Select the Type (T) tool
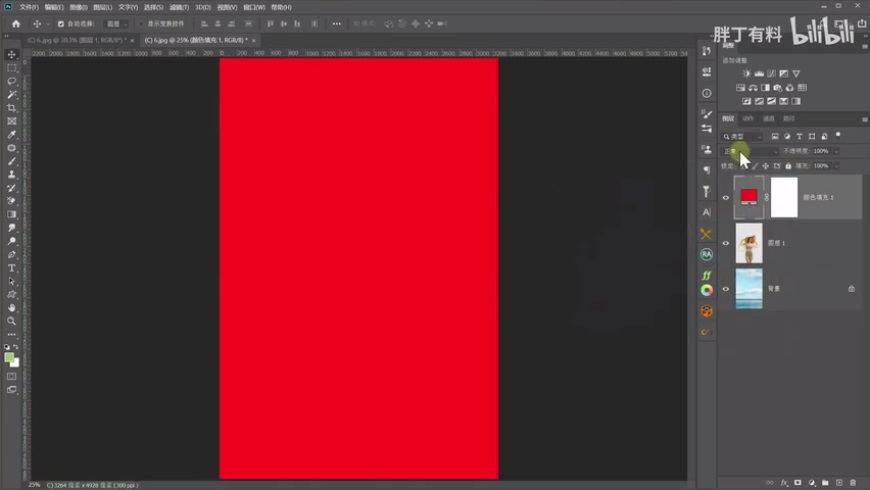Image resolution: width=870 pixels, height=490 pixels. pos(12,268)
